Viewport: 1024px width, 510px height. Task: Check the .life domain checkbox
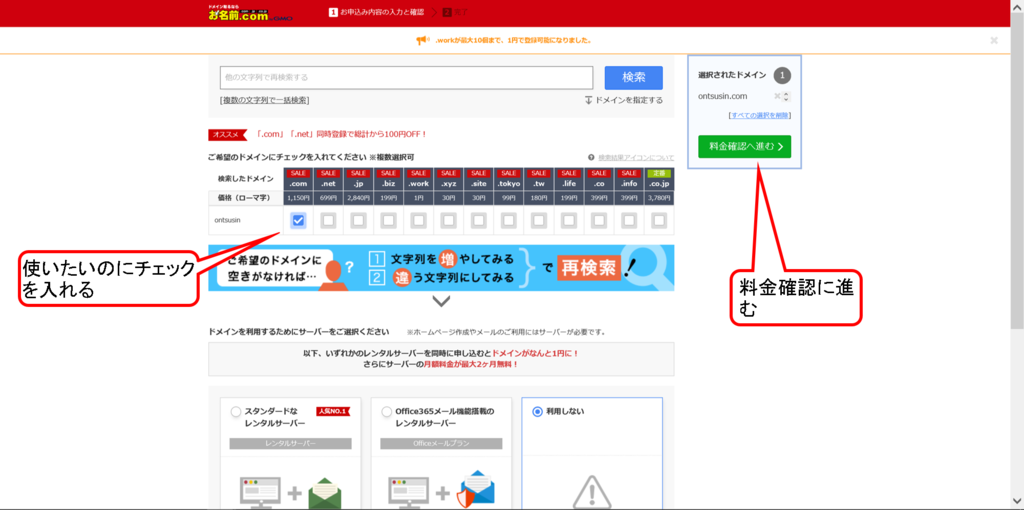point(569,221)
